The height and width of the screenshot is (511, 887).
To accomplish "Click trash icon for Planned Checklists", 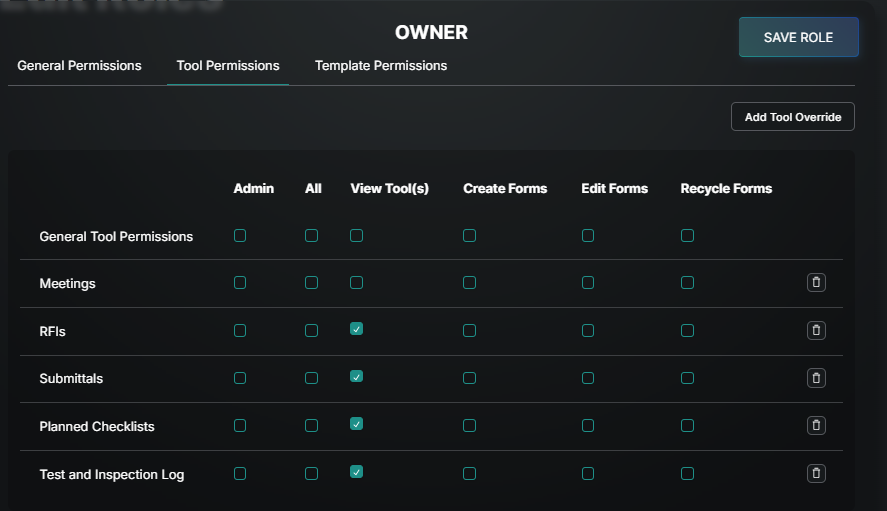I will (816, 425).
